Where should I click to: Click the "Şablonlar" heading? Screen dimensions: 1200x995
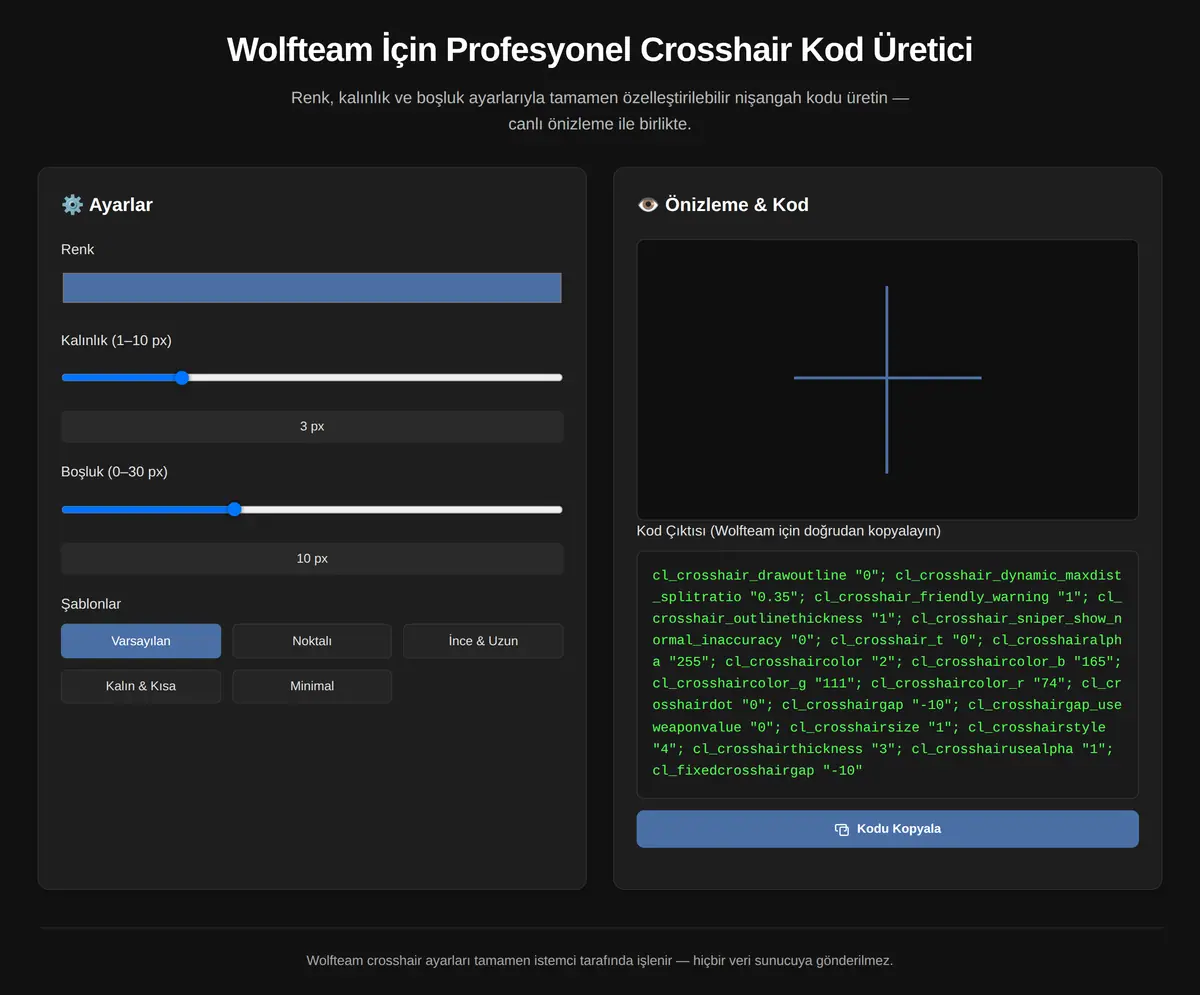91,603
